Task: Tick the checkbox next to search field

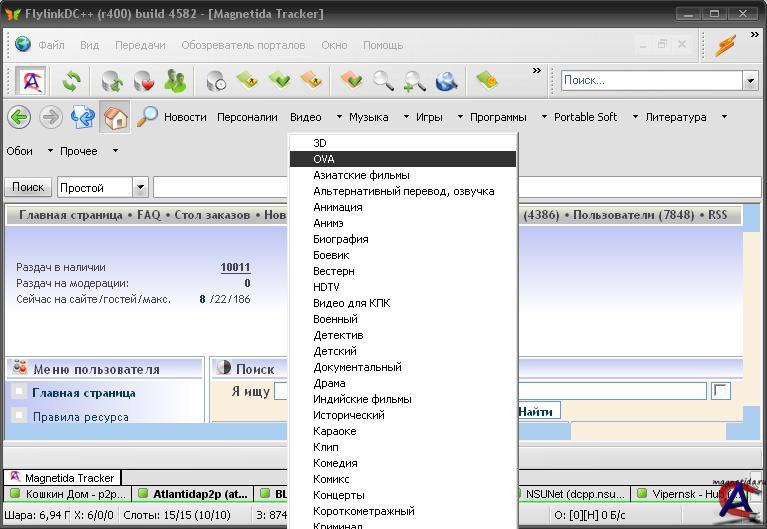Action: (720, 391)
